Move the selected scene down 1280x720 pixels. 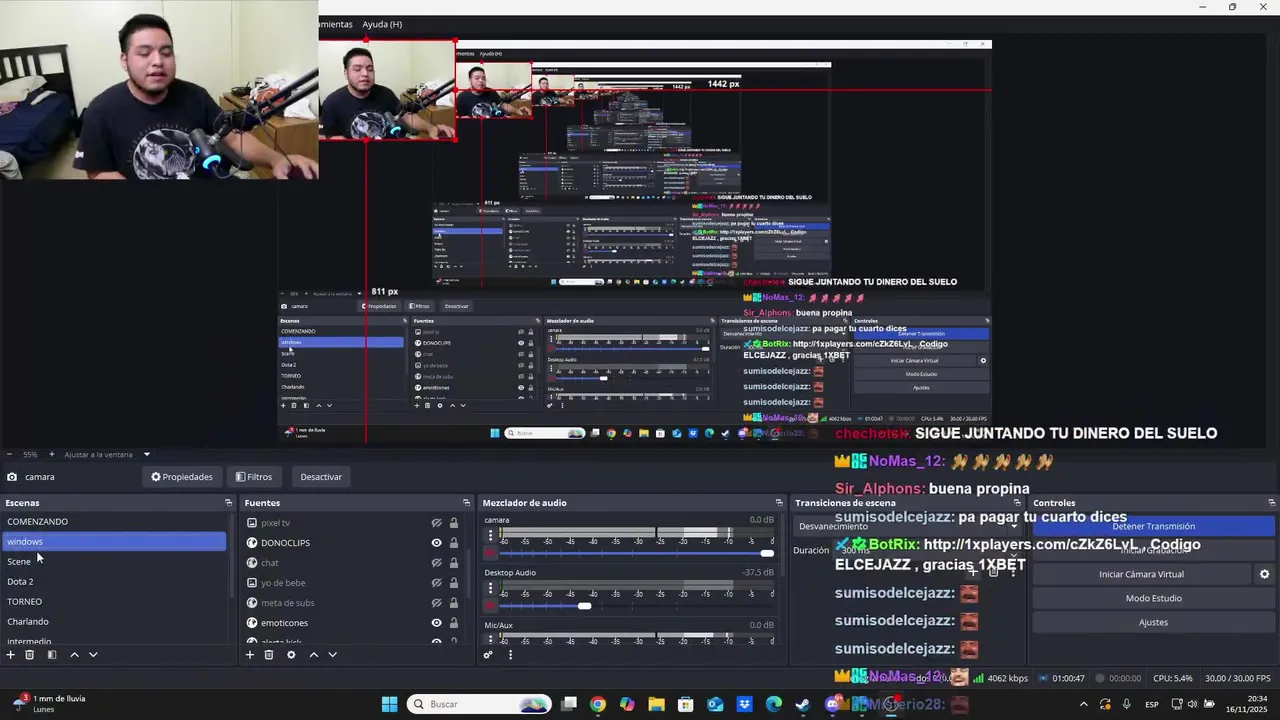(x=93, y=655)
